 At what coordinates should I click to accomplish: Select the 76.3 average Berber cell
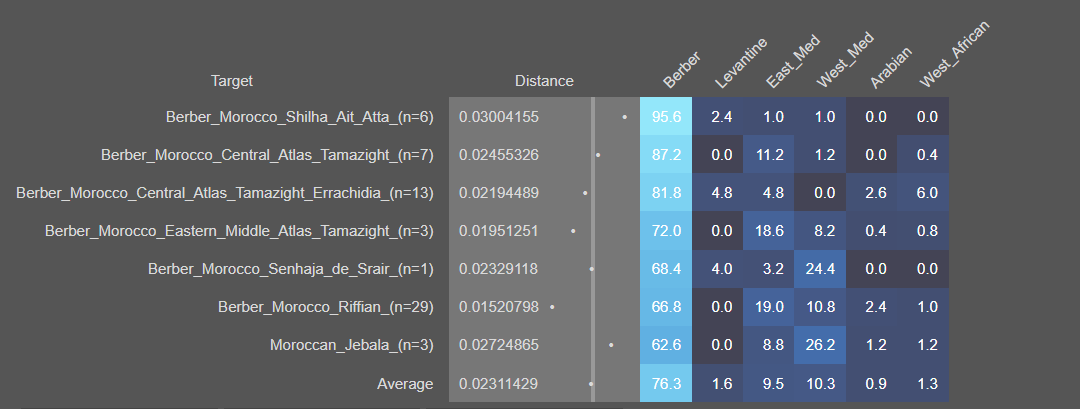pyautogui.click(x=666, y=383)
